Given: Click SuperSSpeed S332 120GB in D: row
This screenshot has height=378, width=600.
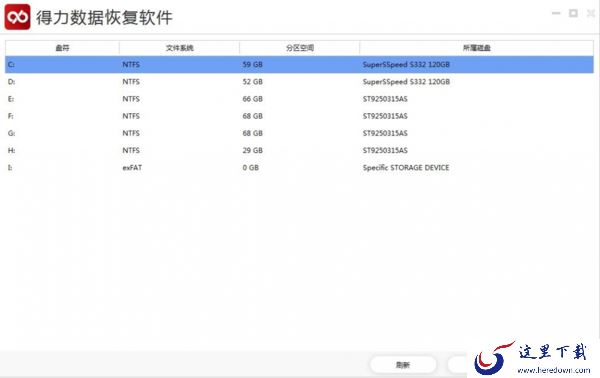Looking at the screenshot, I should pos(406,82).
